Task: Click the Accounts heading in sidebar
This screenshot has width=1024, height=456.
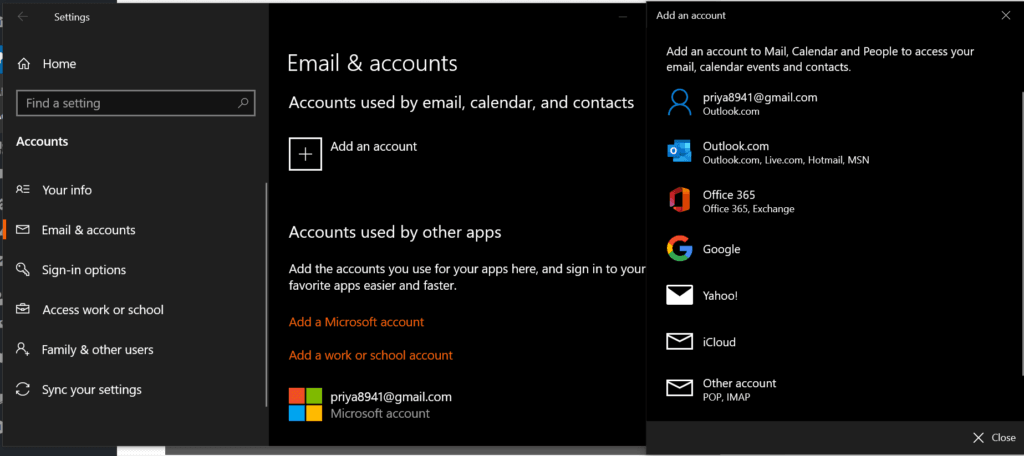Action: click(42, 141)
